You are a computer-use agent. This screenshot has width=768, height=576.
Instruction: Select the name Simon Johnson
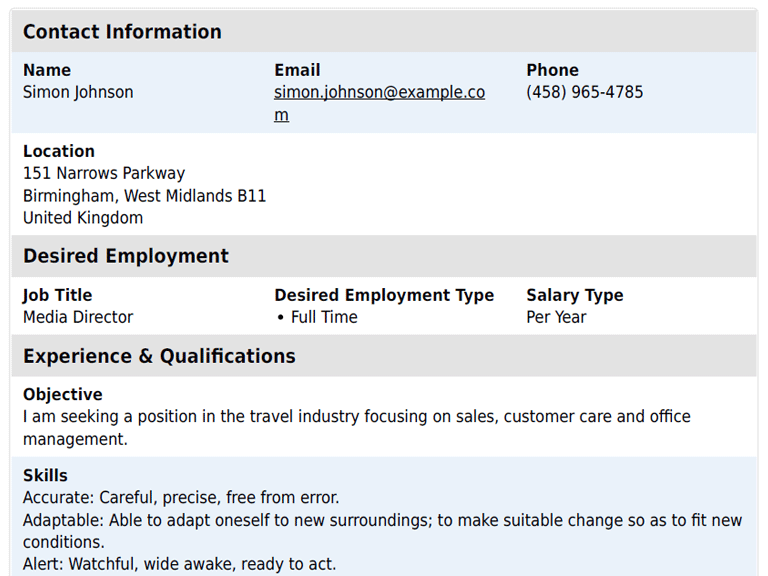tap(78, 92)
